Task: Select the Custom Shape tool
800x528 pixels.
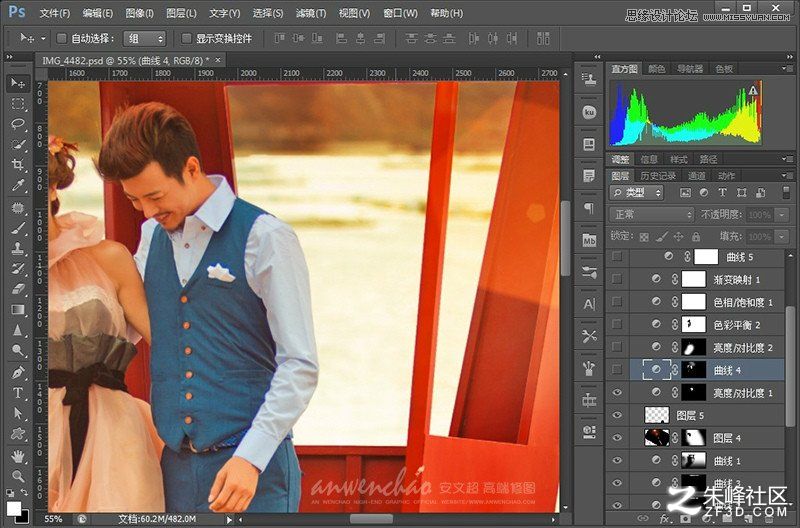Action: coord(18,434)
